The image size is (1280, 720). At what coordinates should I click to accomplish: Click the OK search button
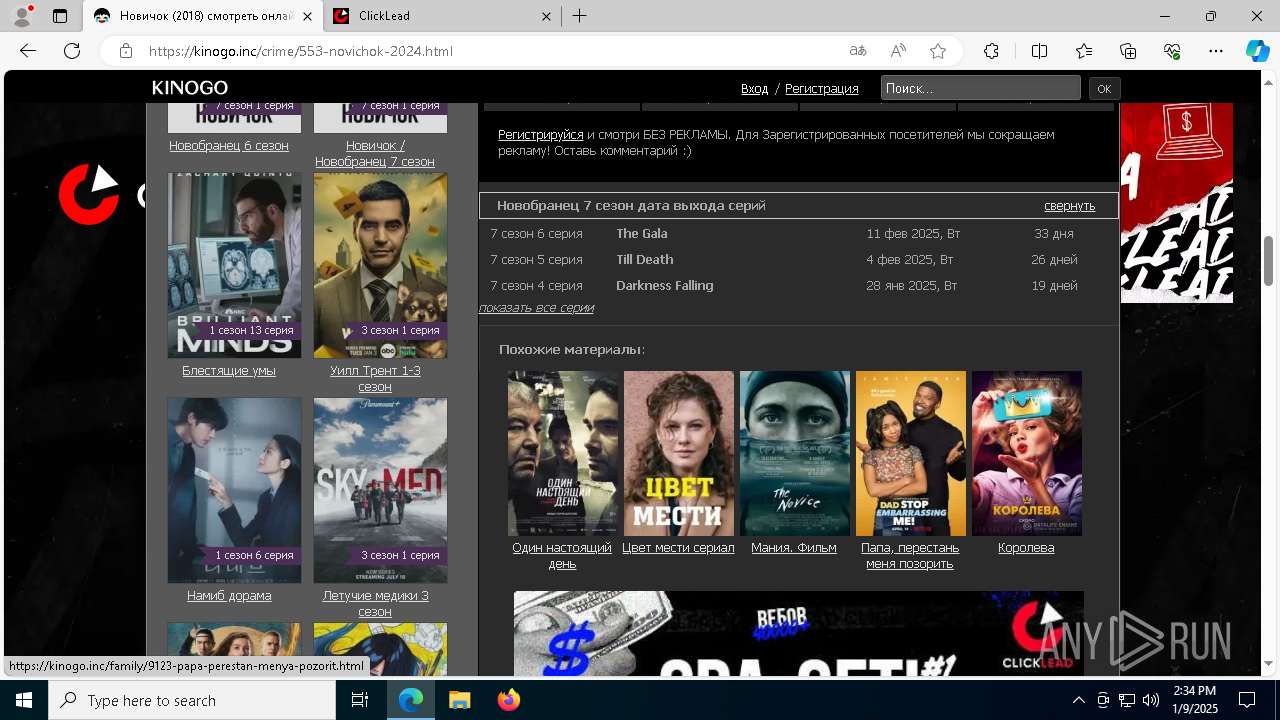[1104, 89]
